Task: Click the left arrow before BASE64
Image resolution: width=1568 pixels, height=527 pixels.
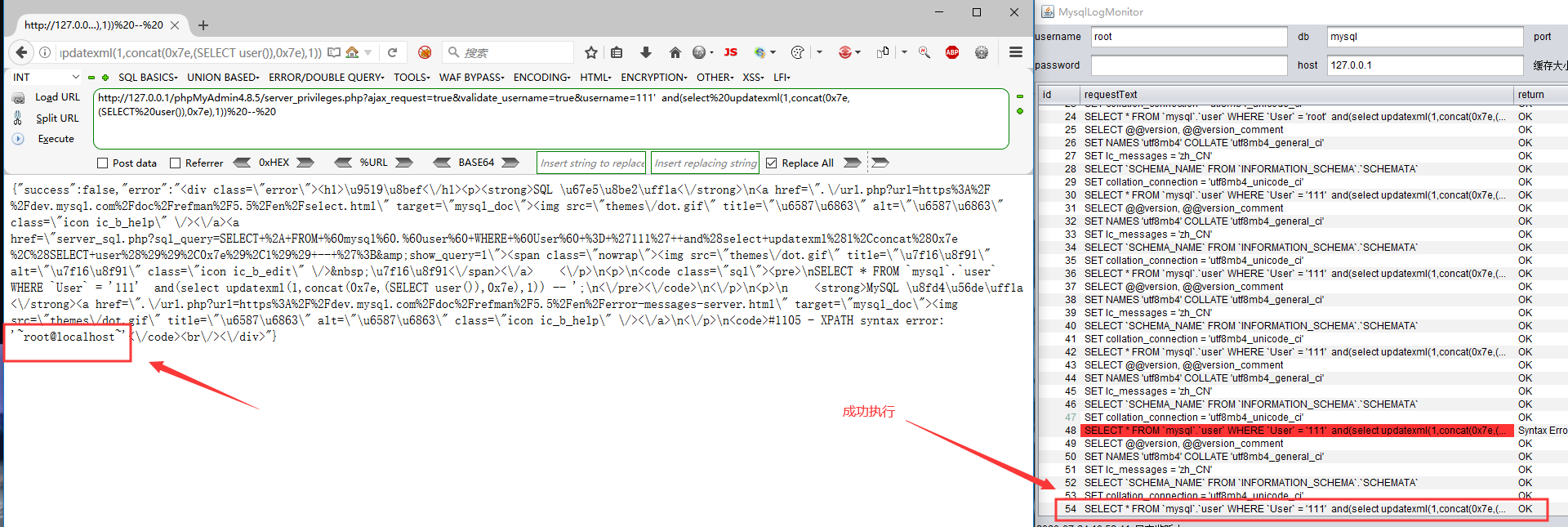Action: [x=442, y=163]
